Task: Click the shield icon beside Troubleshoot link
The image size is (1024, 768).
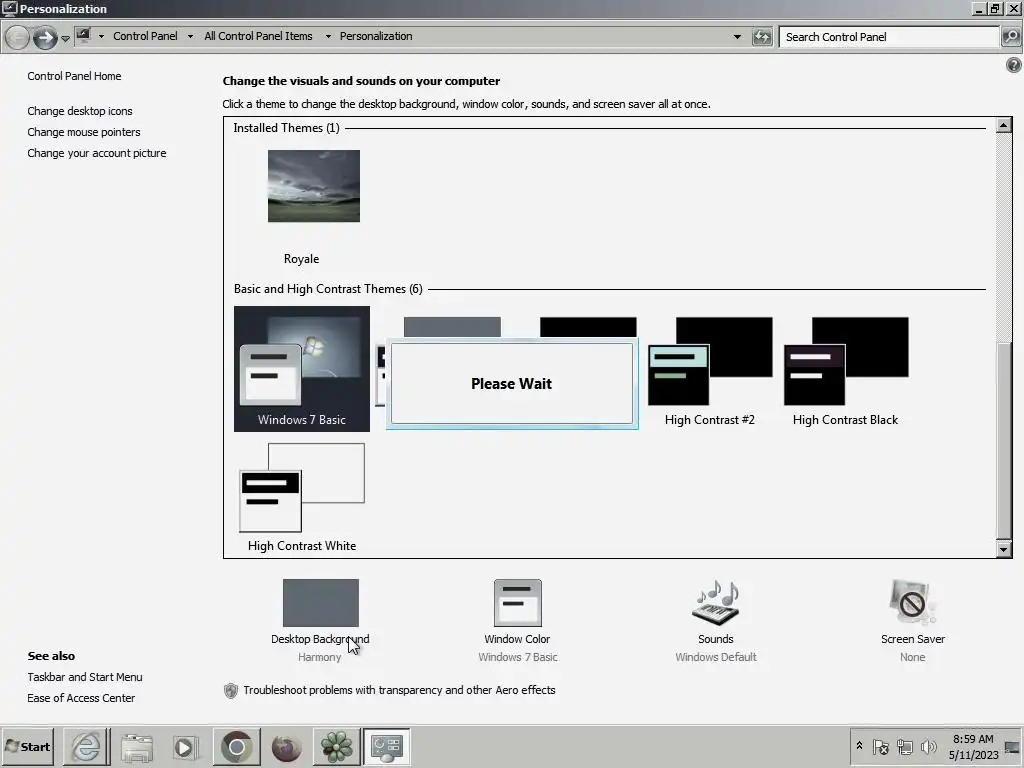Action: 231,690
